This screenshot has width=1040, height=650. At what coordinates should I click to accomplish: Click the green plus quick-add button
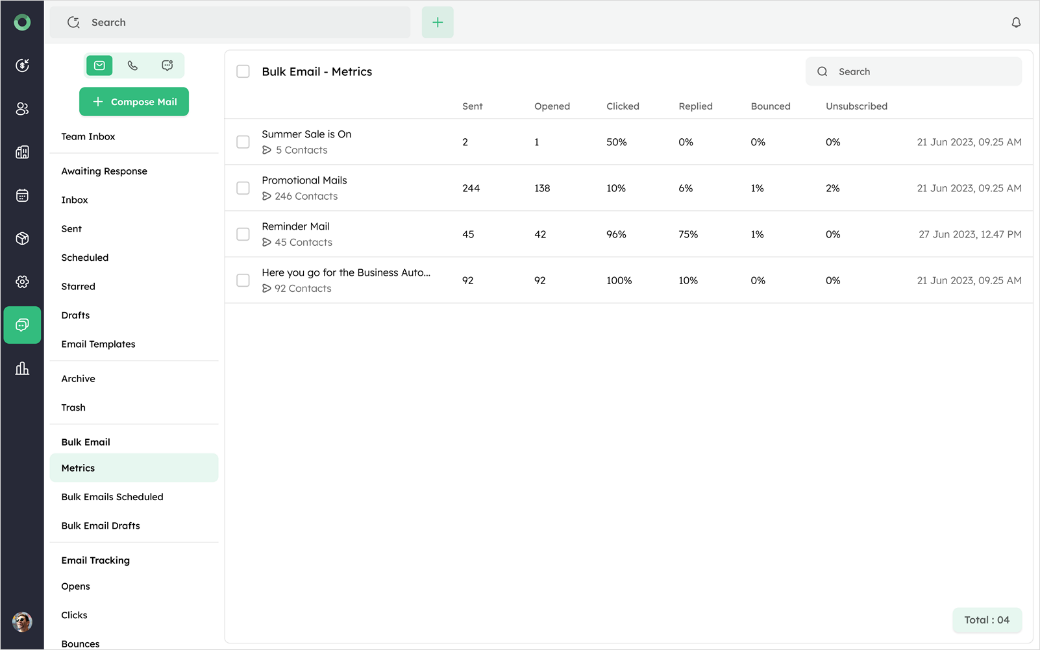tap(438, 23)
